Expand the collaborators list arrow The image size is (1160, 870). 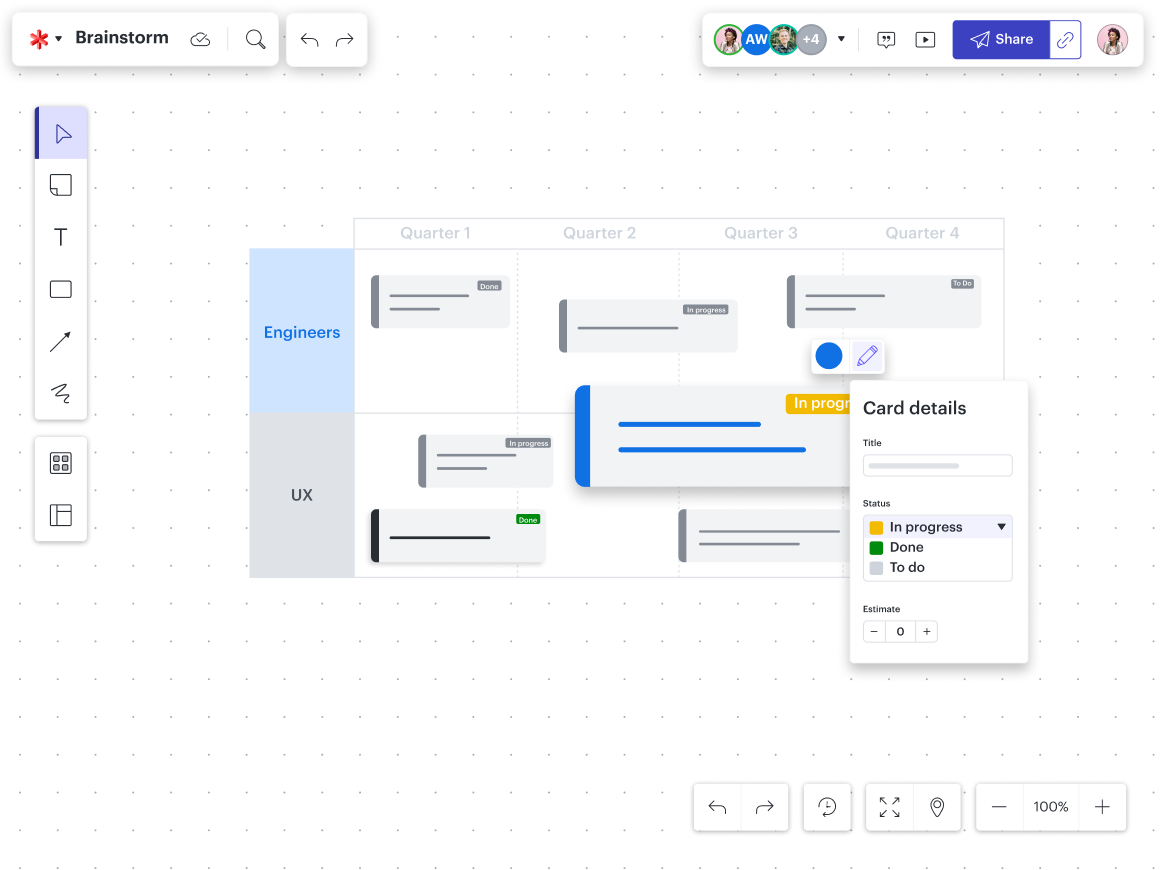pos(841,40)
